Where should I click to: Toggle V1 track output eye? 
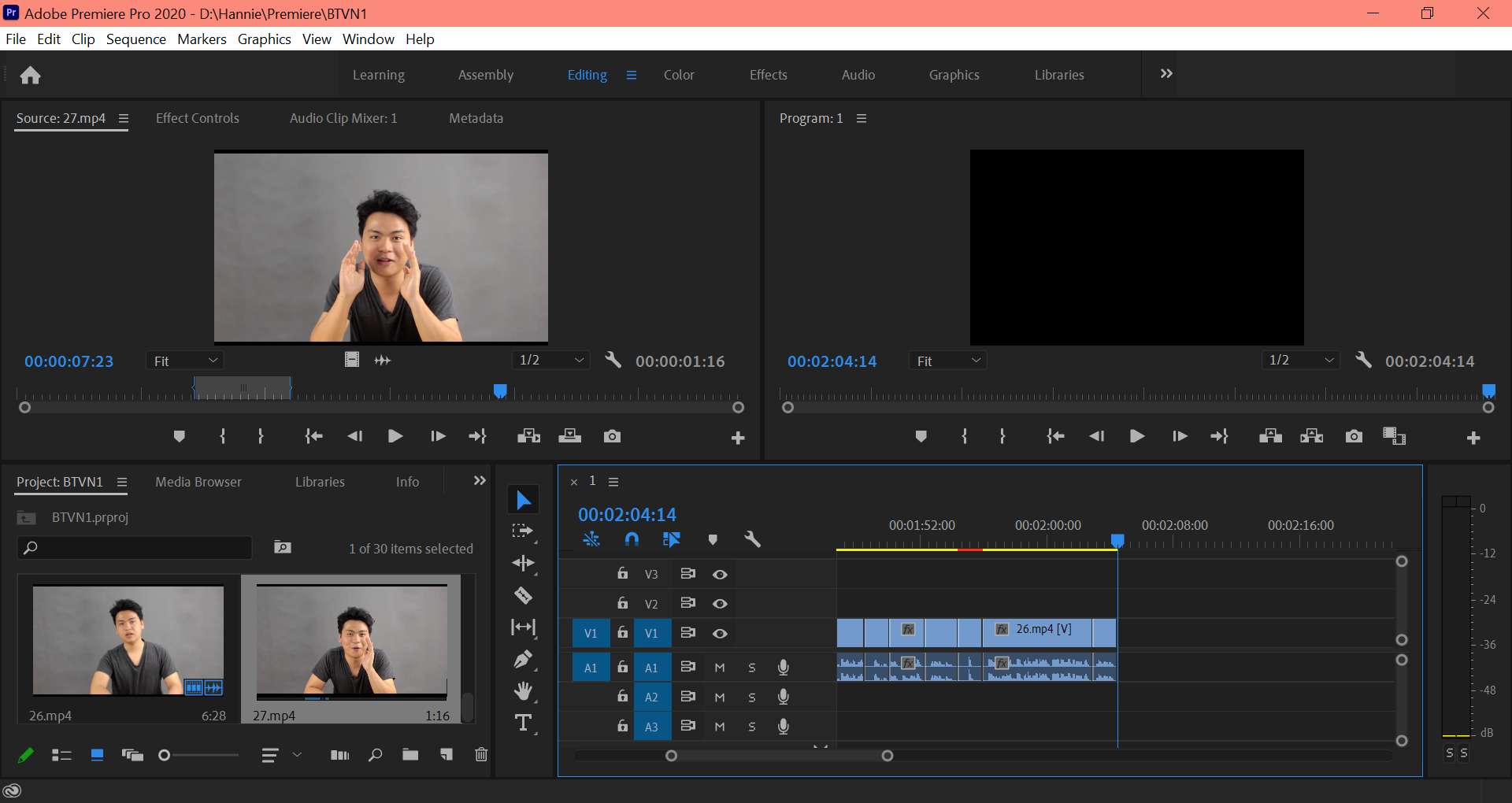click(720, 634)
